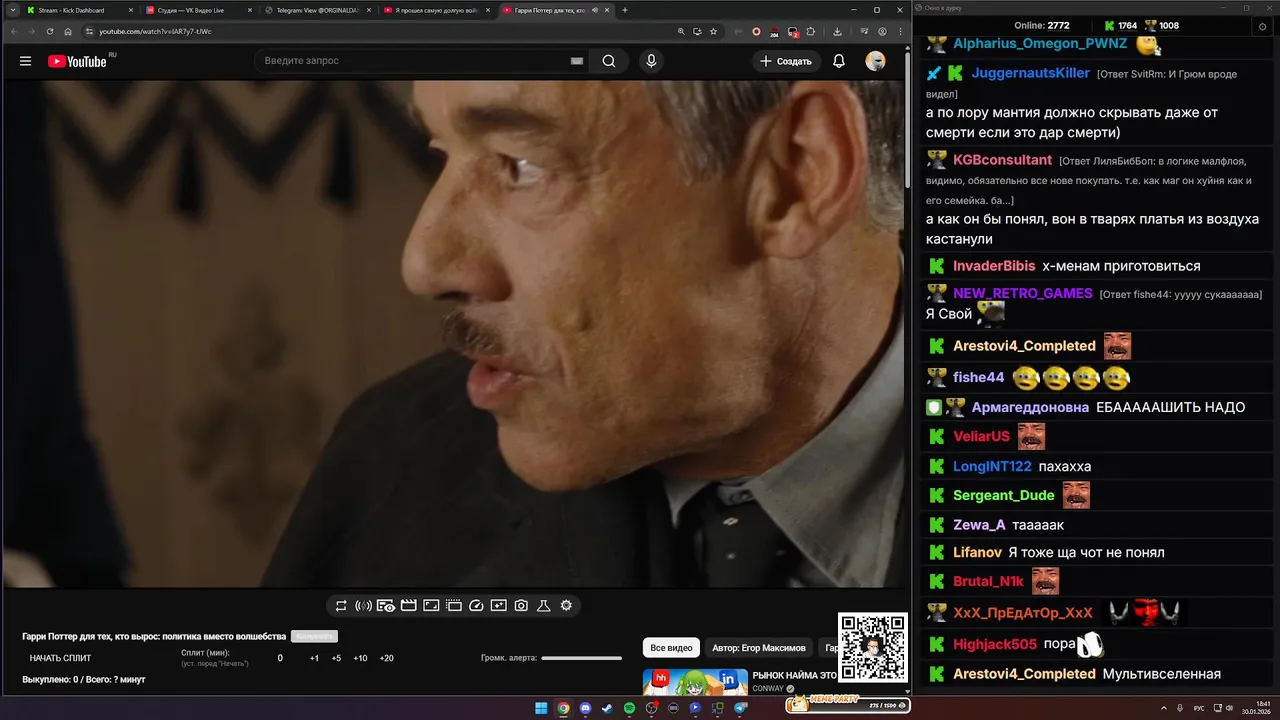
Task: Click the chat record circle icon
Action: (1262, 26)
